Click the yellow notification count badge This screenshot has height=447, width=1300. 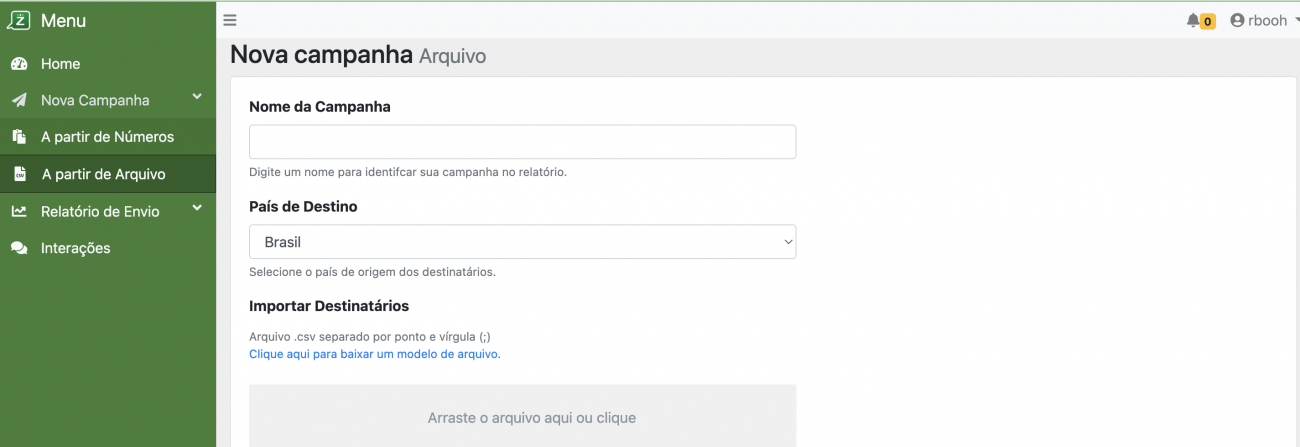[x=1207, y=21]
